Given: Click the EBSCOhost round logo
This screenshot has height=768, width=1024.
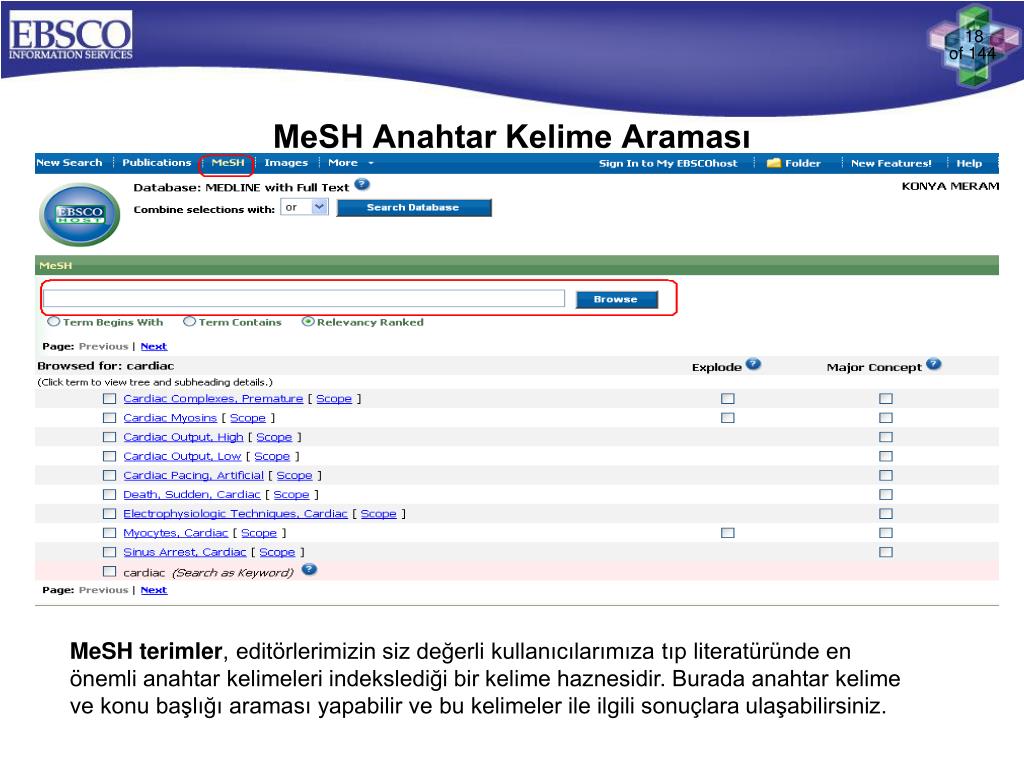Looking at the screenshot, I should coord(80,214).
